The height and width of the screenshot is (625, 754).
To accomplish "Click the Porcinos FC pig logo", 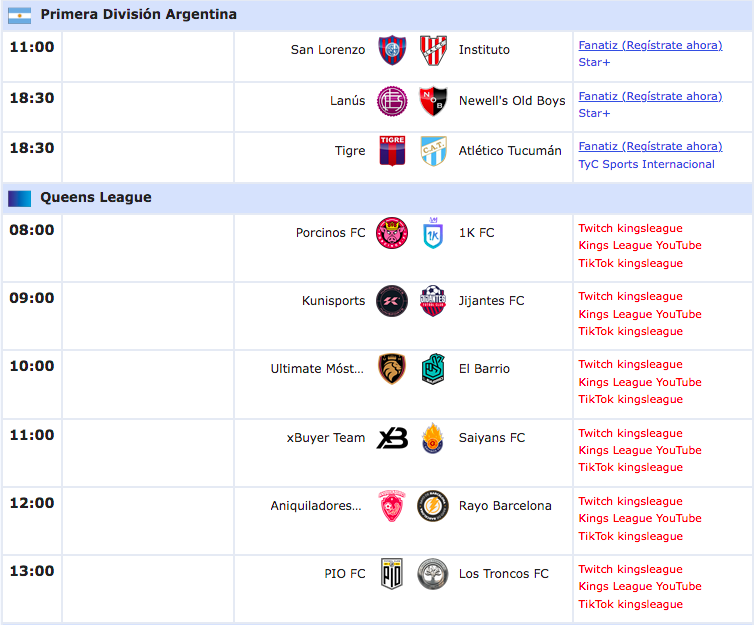I will click(392, 233).
